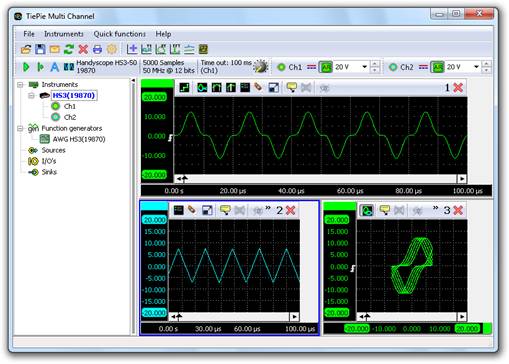Click graph 2 black legend screen icon

(179, 210)
